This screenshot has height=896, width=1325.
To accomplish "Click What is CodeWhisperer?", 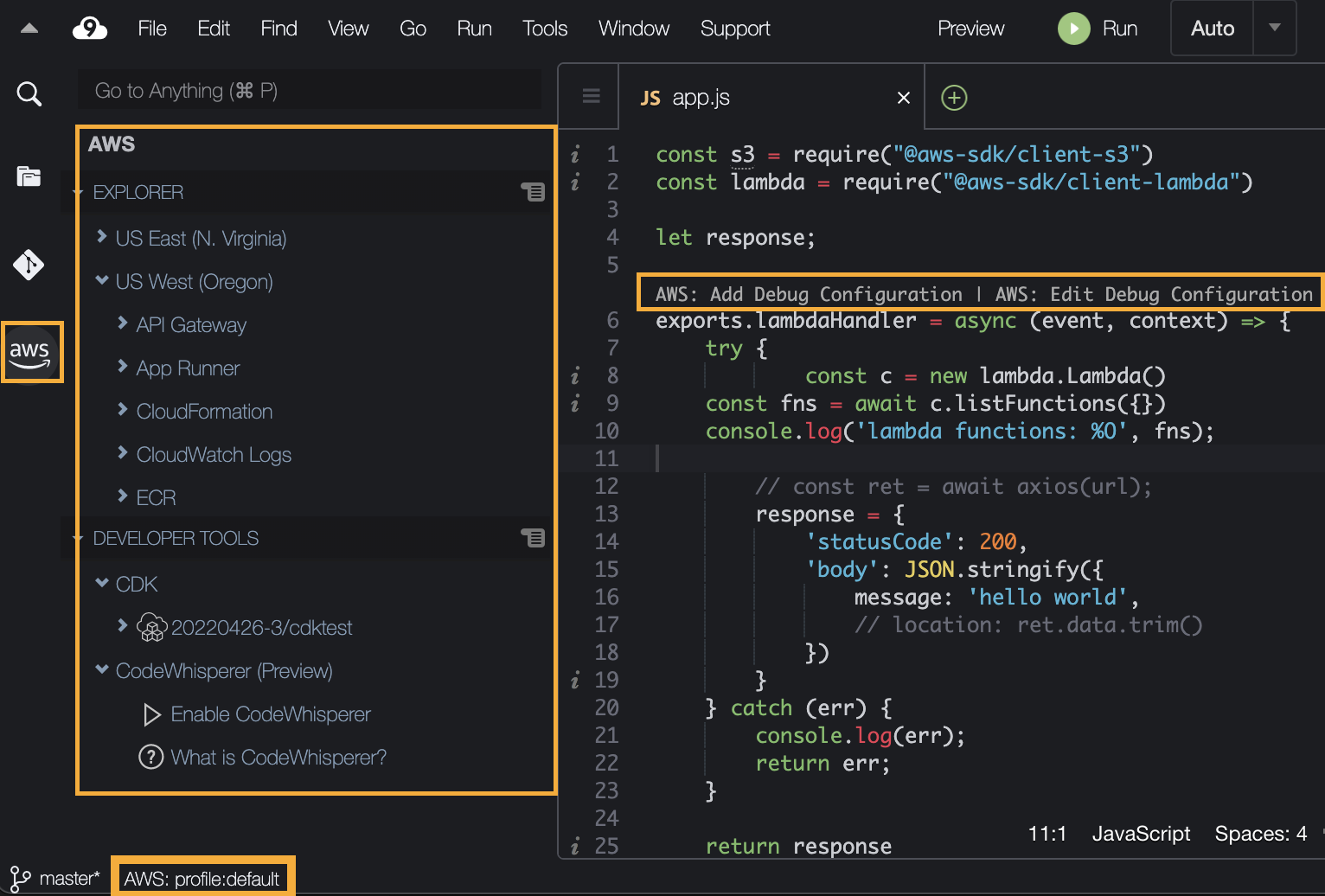I will (x=278, y=757).
